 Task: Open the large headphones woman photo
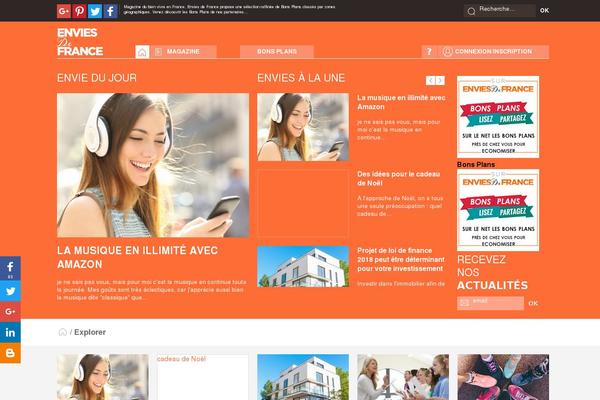[153, 165]
